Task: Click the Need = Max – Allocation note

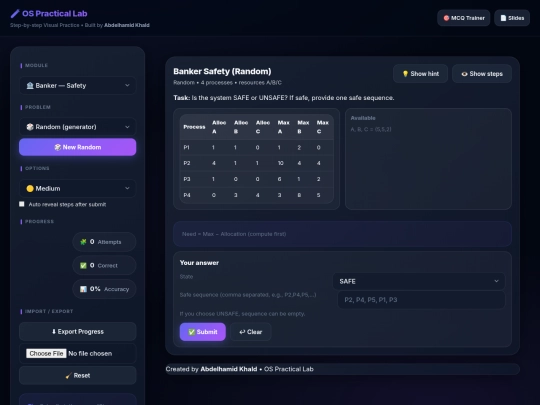Action: click(x=234, y=234)
